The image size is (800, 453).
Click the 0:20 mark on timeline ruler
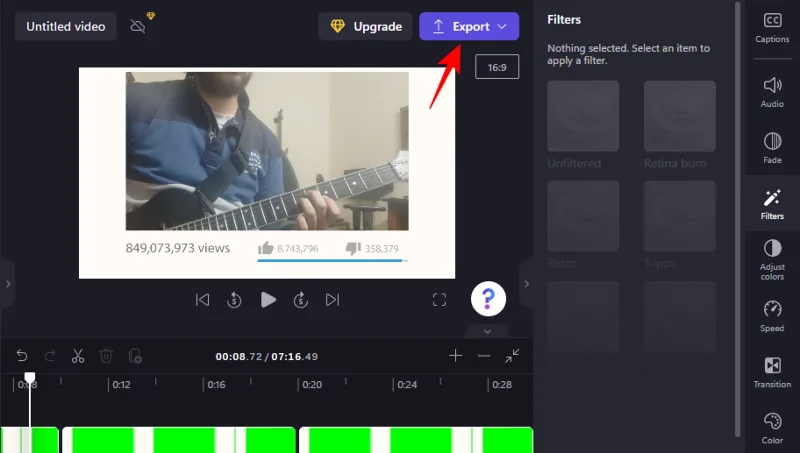312,385
